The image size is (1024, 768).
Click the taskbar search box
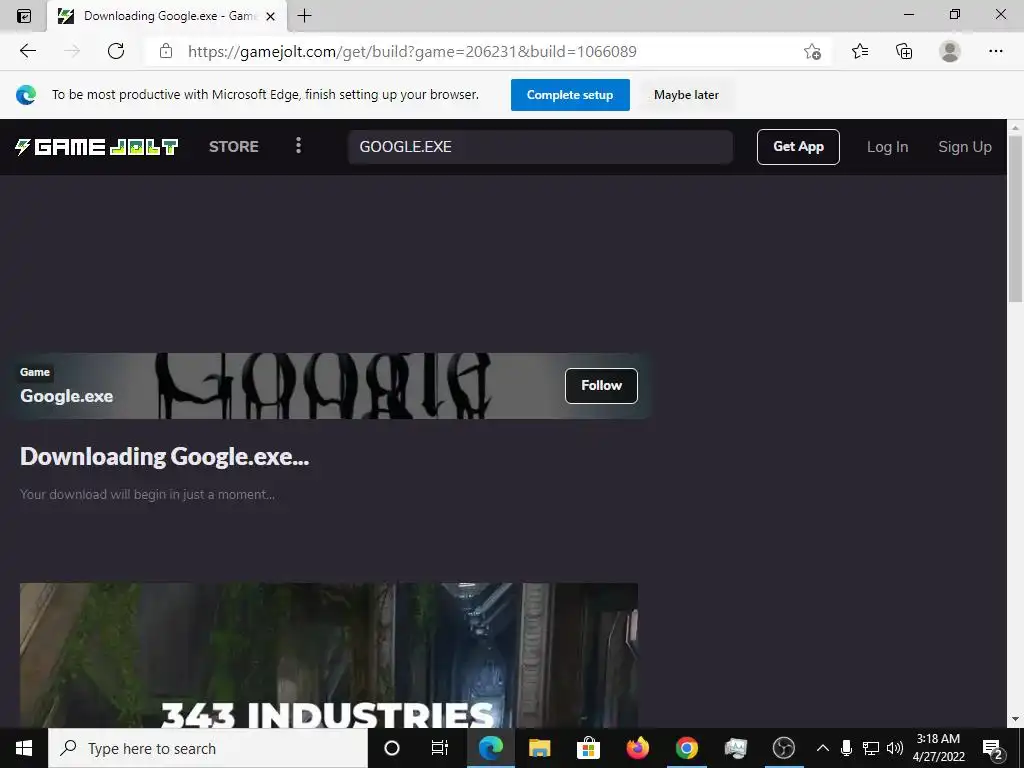(208, 748)
